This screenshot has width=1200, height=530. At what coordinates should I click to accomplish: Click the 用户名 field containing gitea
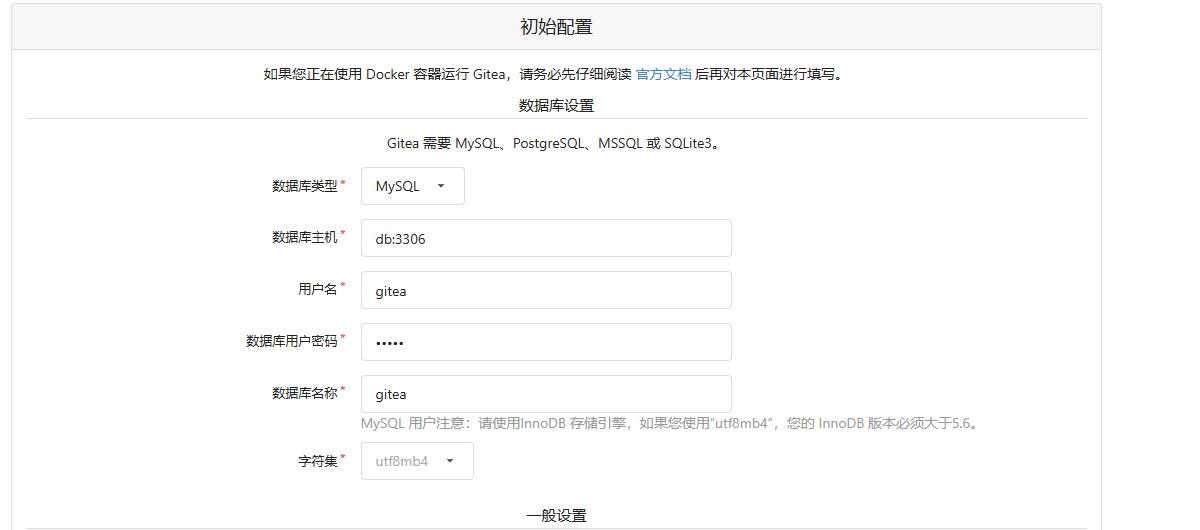[546, 290]
